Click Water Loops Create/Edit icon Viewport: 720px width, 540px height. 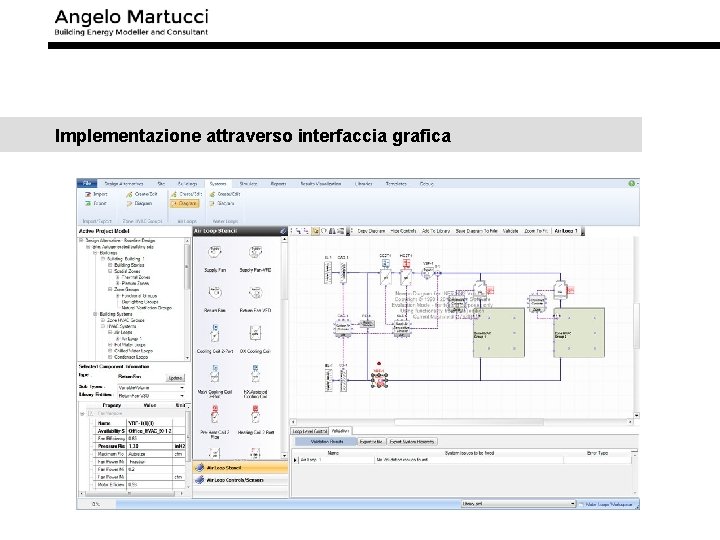click(x=213, y=194)
